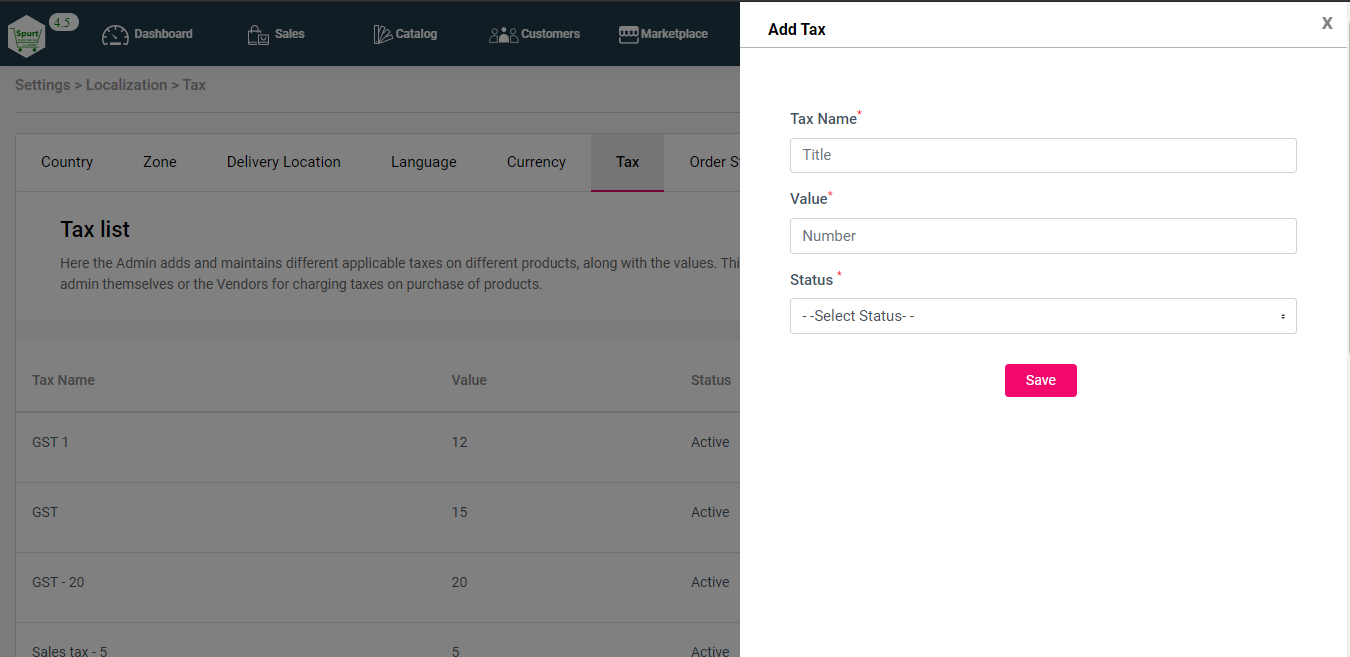Click the Customers people icon

(503, 35)
